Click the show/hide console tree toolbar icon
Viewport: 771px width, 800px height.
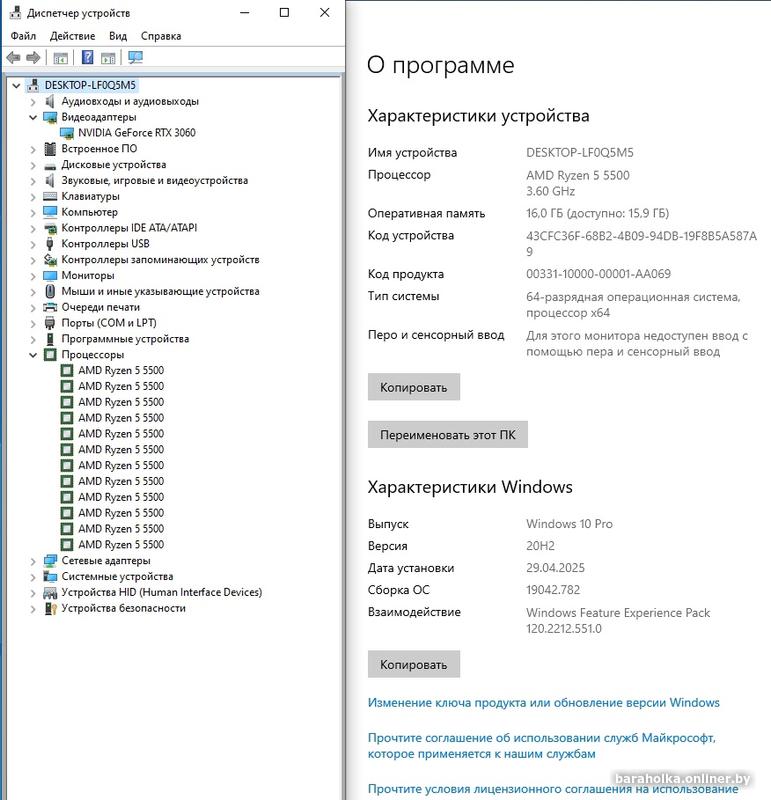tap(60, 58)
